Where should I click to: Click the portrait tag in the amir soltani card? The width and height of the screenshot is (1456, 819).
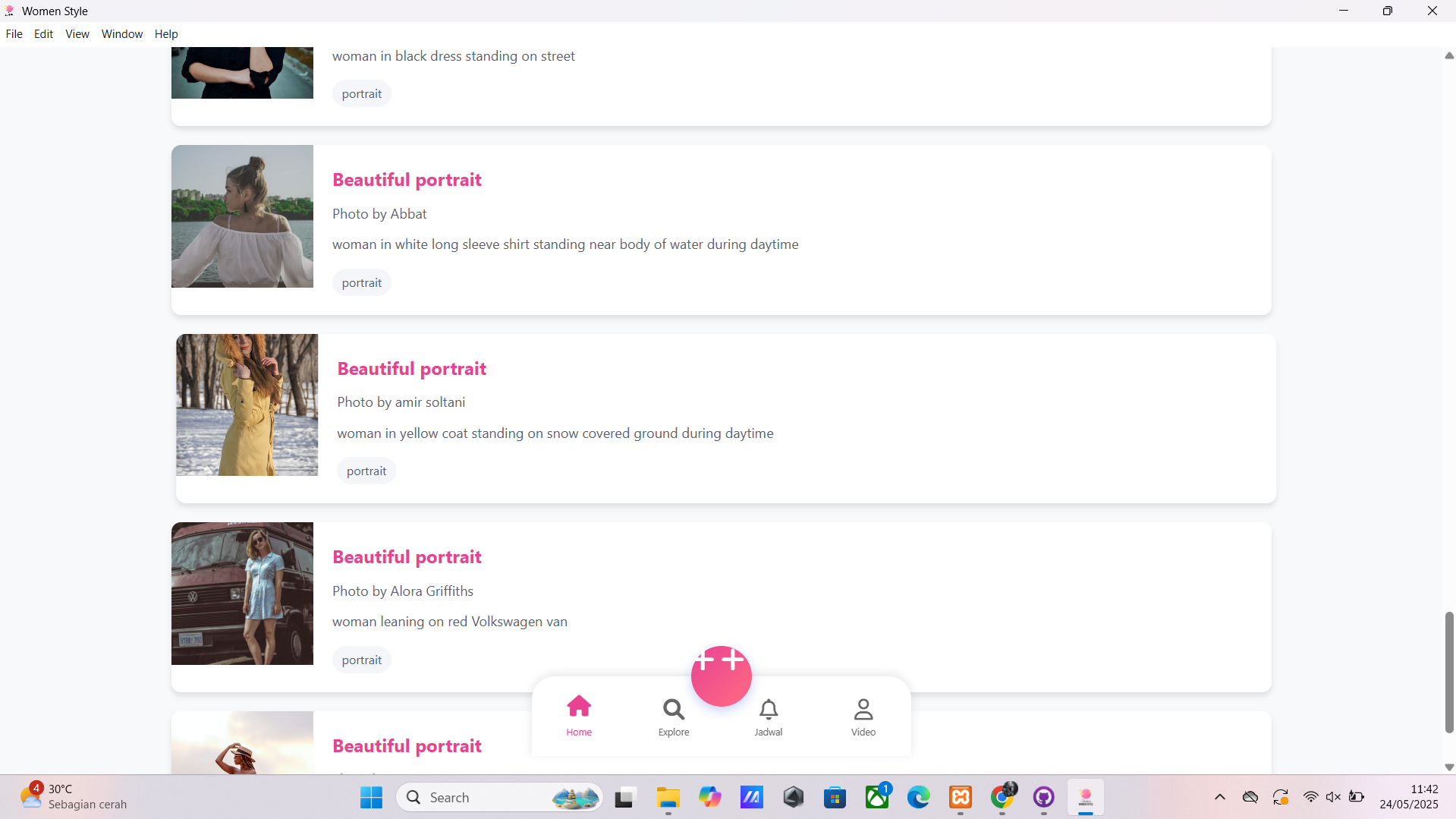click(366, 471)
